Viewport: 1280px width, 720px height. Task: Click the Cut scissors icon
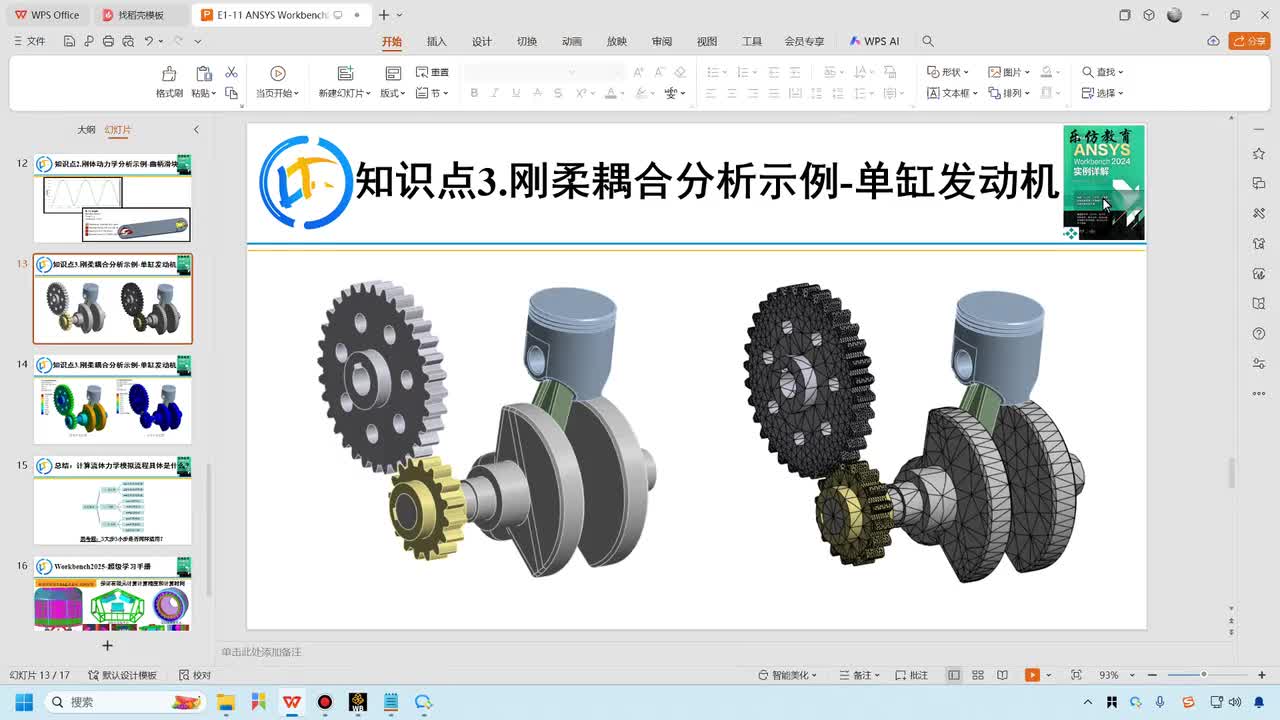tap(231, 72)
